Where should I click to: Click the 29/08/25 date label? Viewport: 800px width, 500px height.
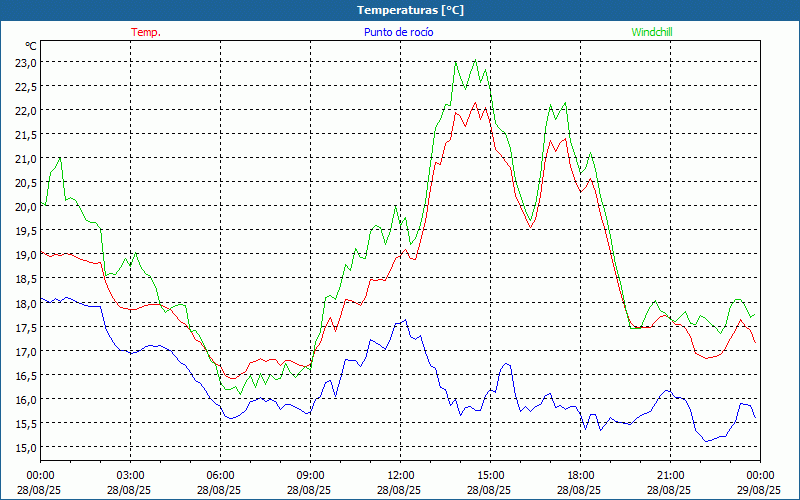tap(759, 490)
